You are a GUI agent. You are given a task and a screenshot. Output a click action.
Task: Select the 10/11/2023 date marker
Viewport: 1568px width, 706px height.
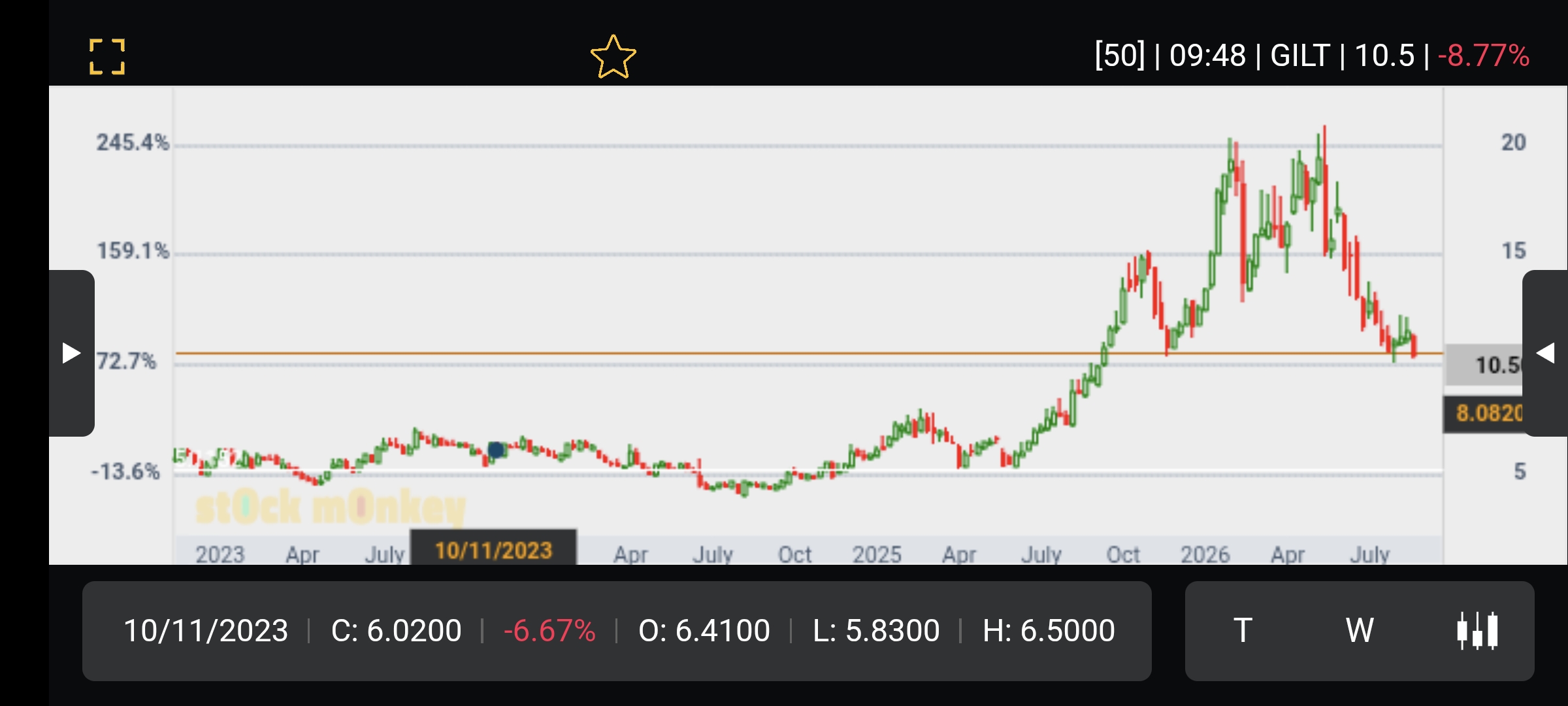click(x=493, y=550)
